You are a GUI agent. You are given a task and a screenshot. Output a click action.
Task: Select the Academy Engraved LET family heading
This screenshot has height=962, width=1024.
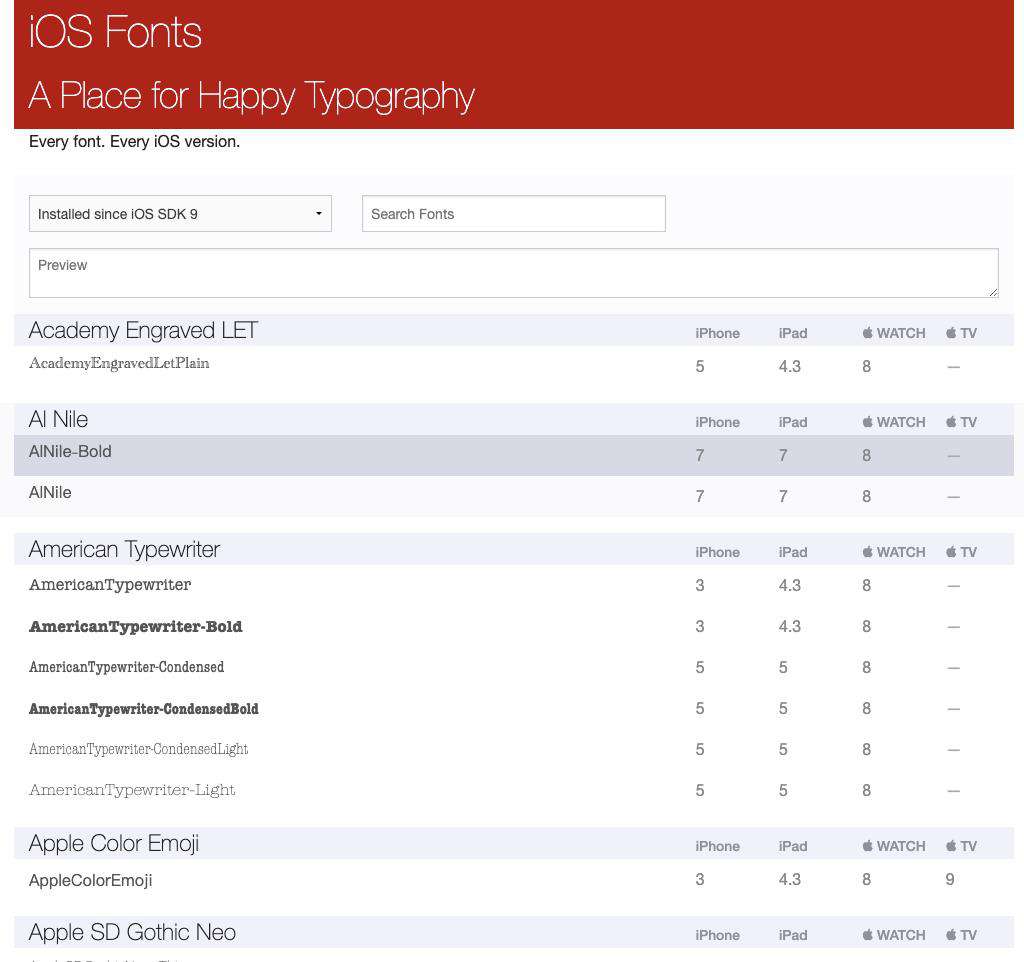(x=143, y=330)
